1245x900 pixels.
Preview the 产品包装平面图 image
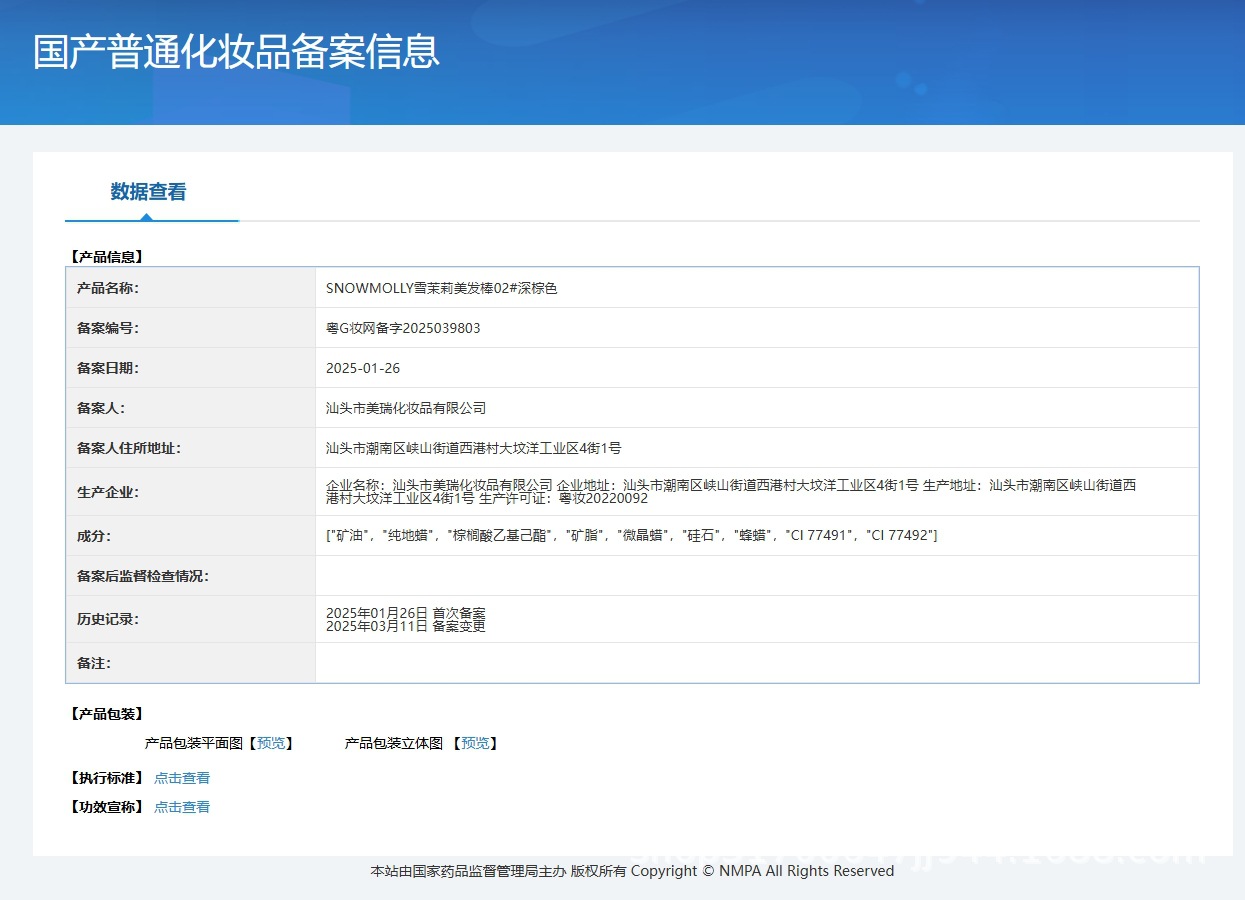(271, 743)
